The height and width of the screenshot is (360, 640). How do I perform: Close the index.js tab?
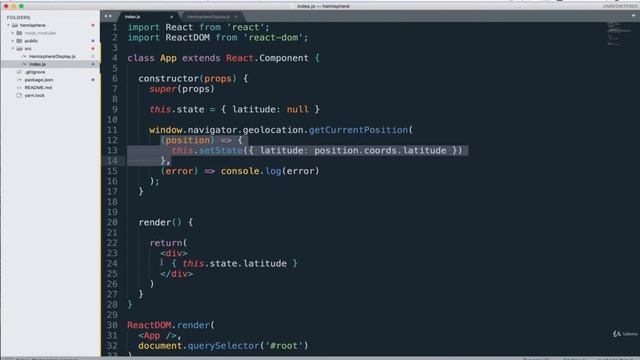coord(171,17)
